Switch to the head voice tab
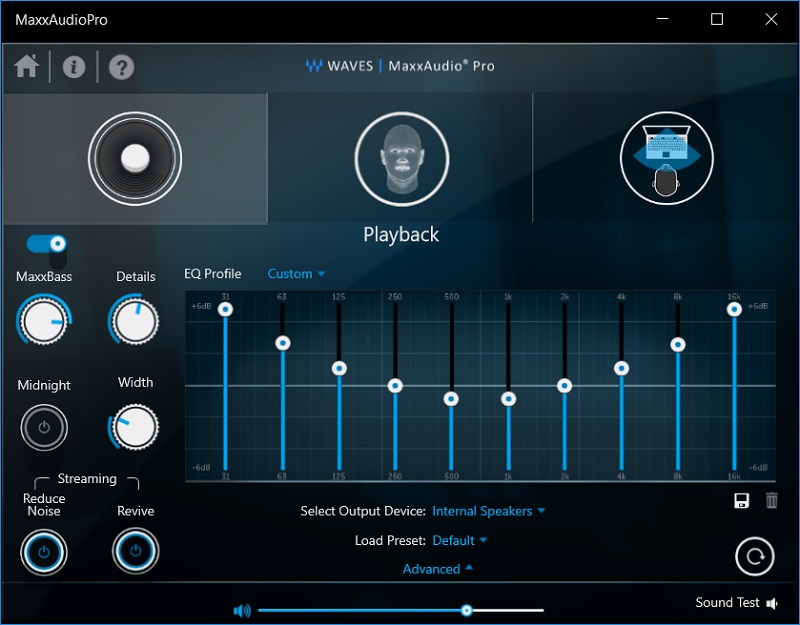The image size is (800, 625). coord(402,159)
